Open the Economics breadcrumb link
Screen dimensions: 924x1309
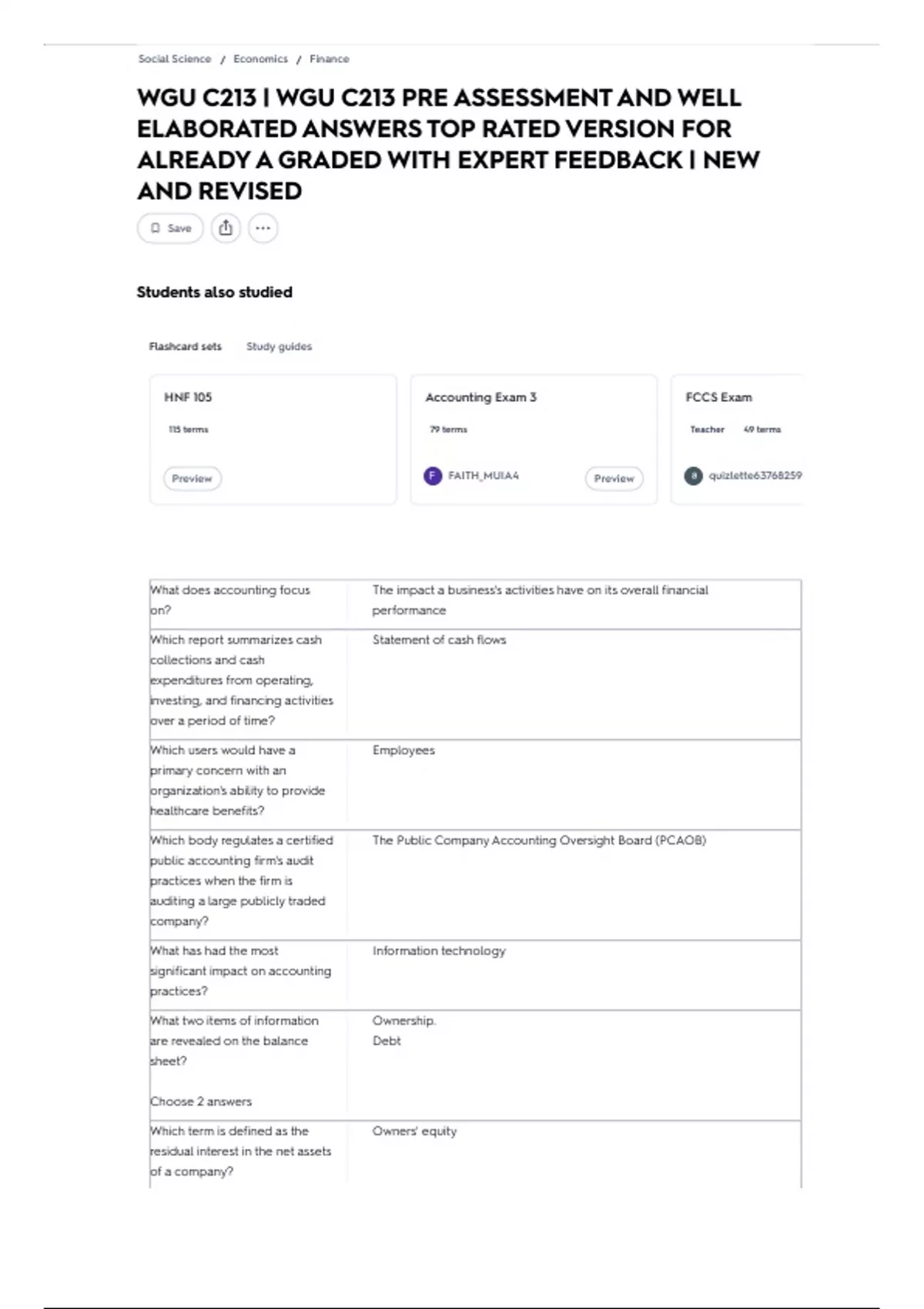point(260,59)
